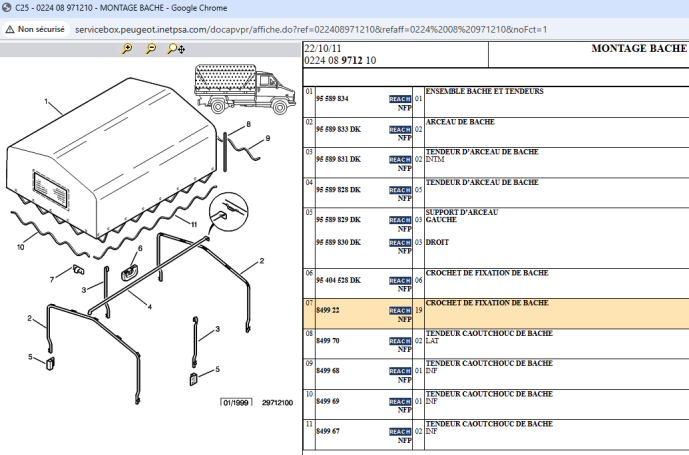Click the REACH badge for part 95 589 833 DK
This screenshot has width=689, height=455.
pyautogui.click(x=399, y=130)
